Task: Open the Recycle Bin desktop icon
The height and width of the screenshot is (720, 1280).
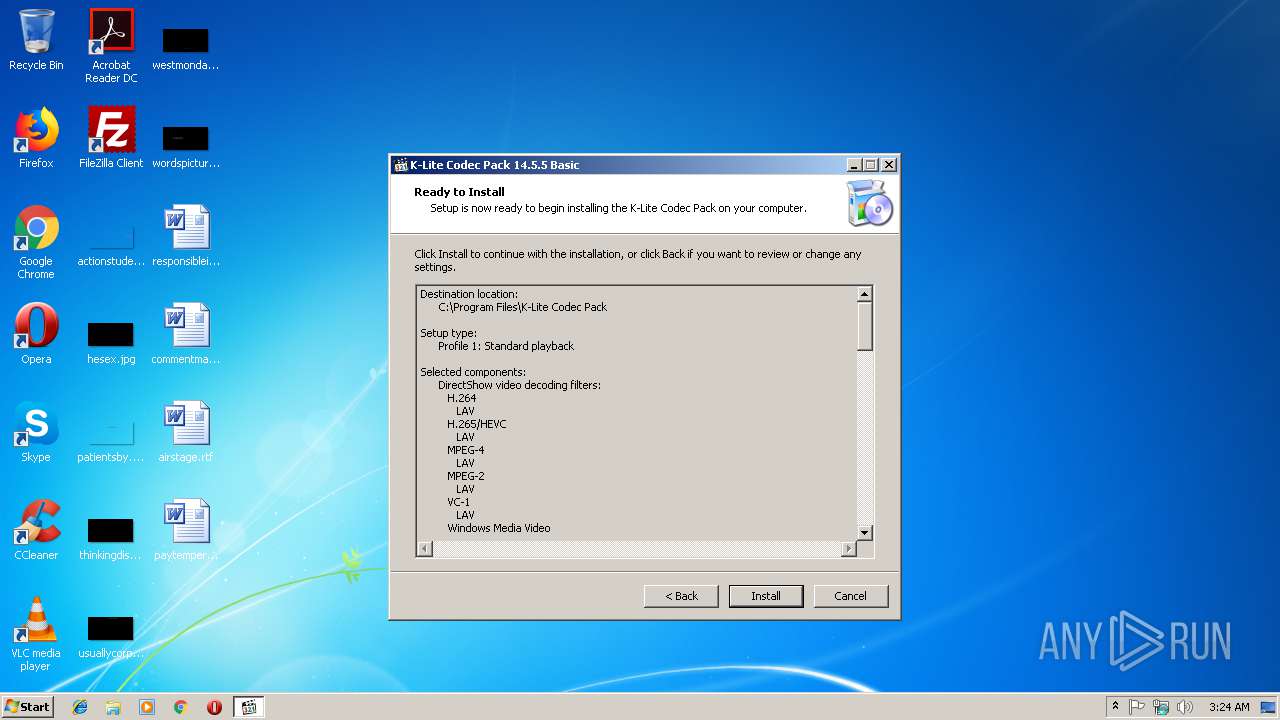Action: pyautogui.click(x=36, y=40)
